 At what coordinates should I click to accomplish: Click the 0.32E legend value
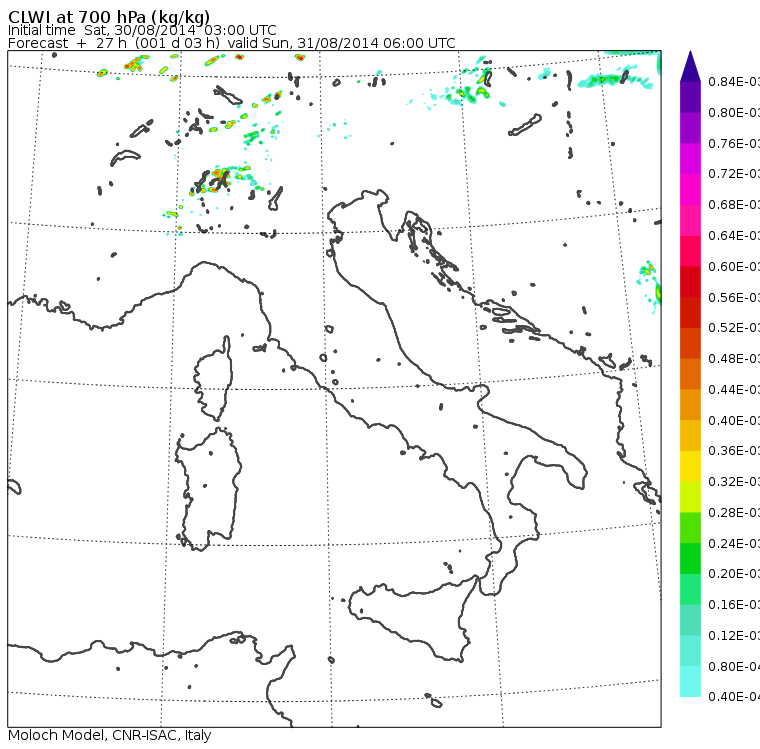(734, 481)
